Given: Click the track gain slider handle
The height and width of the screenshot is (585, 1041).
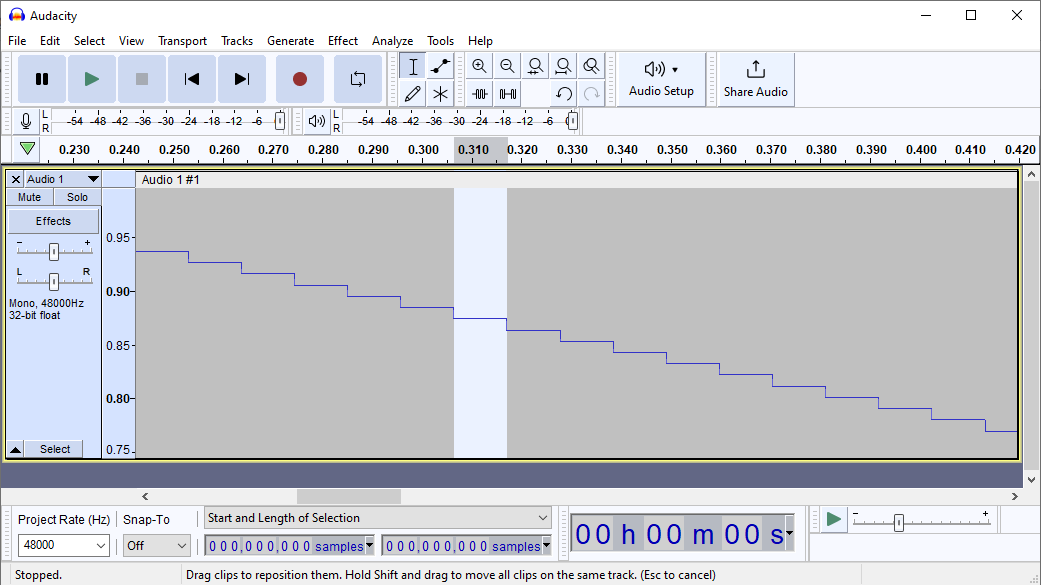Looking at the screenshot, I should pyautogui.click(x=54, y=251).
